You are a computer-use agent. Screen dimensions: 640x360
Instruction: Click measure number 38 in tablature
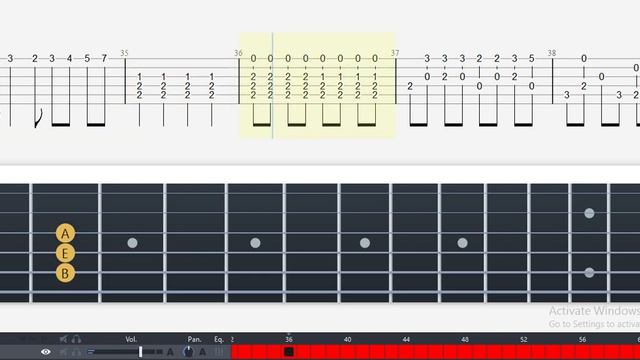[552, 53]
